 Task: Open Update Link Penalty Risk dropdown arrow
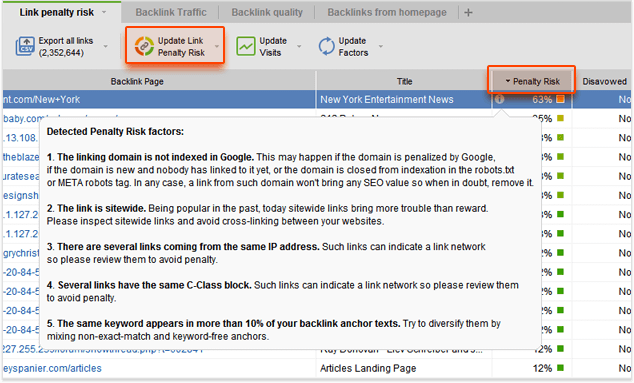[x=217, y=46]
